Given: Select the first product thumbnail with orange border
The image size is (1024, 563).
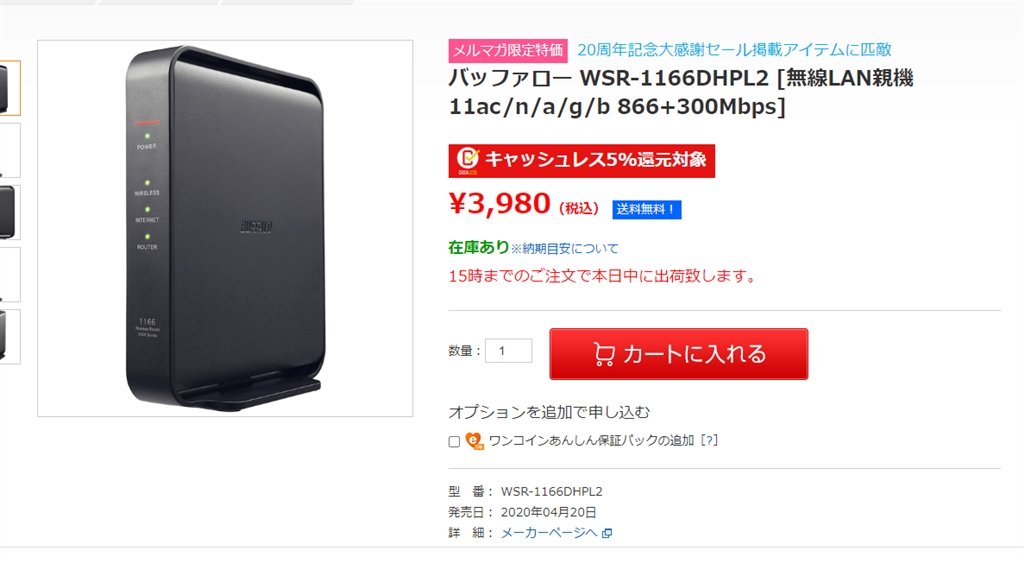Looking at the screenshot, I should click(x=10, y=88).
